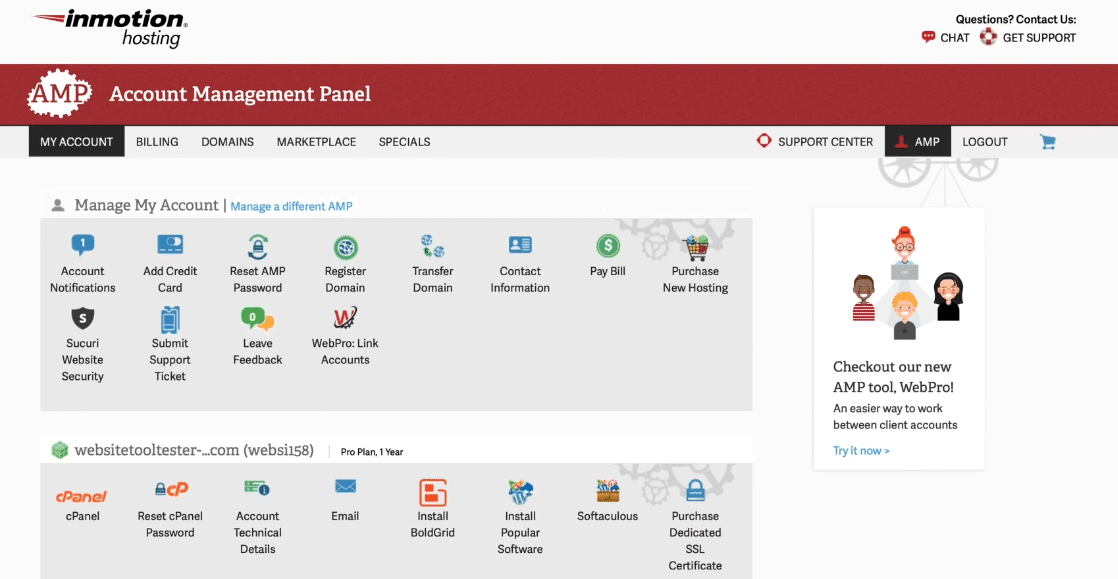Click the Install BoldGrid icon
The width and height of the screenshot is (1118, 579).
tap(433, 493)
